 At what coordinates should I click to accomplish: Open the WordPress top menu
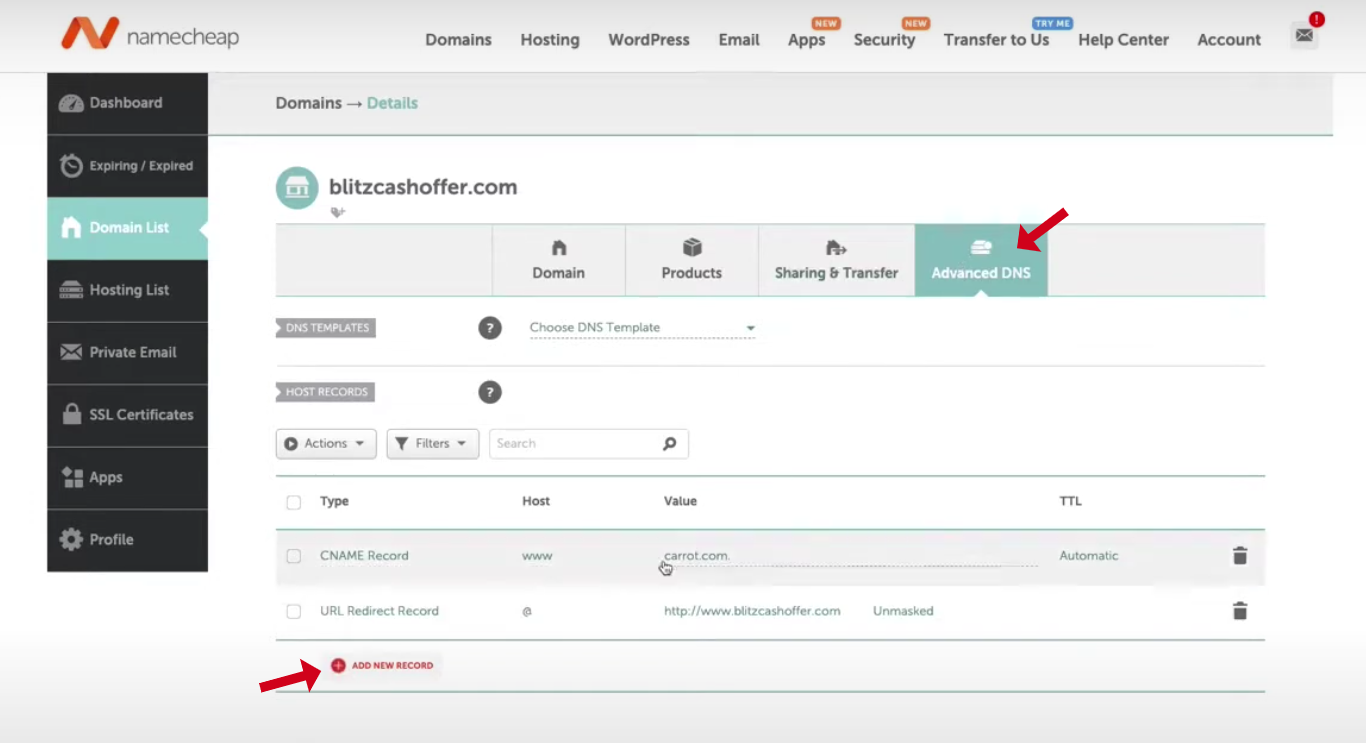[x=649, y=40]
